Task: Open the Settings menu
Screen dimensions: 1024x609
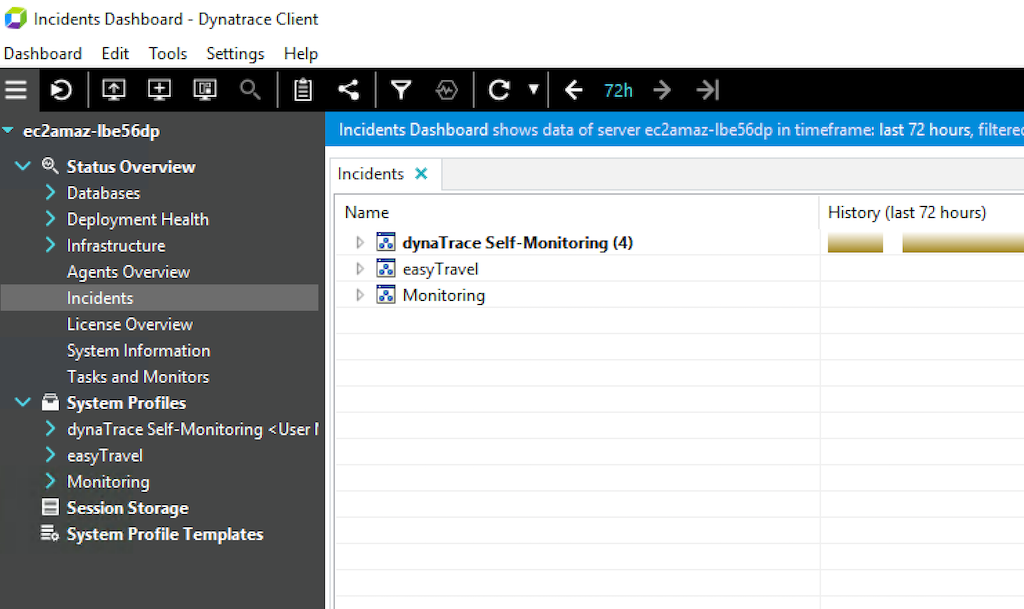Action: click(235, 54)
